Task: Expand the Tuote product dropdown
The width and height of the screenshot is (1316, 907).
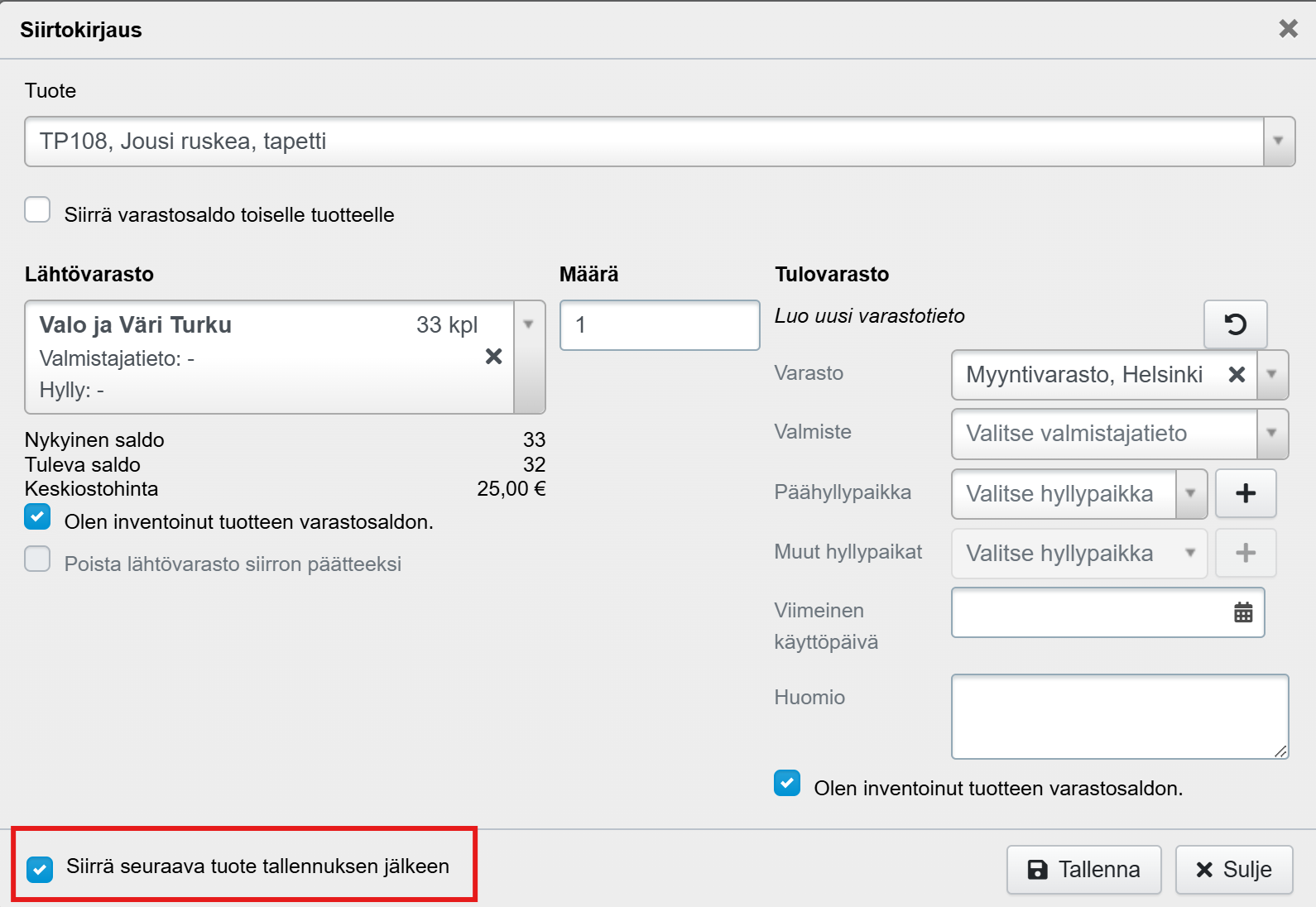Action: [x=1278, y=142]
